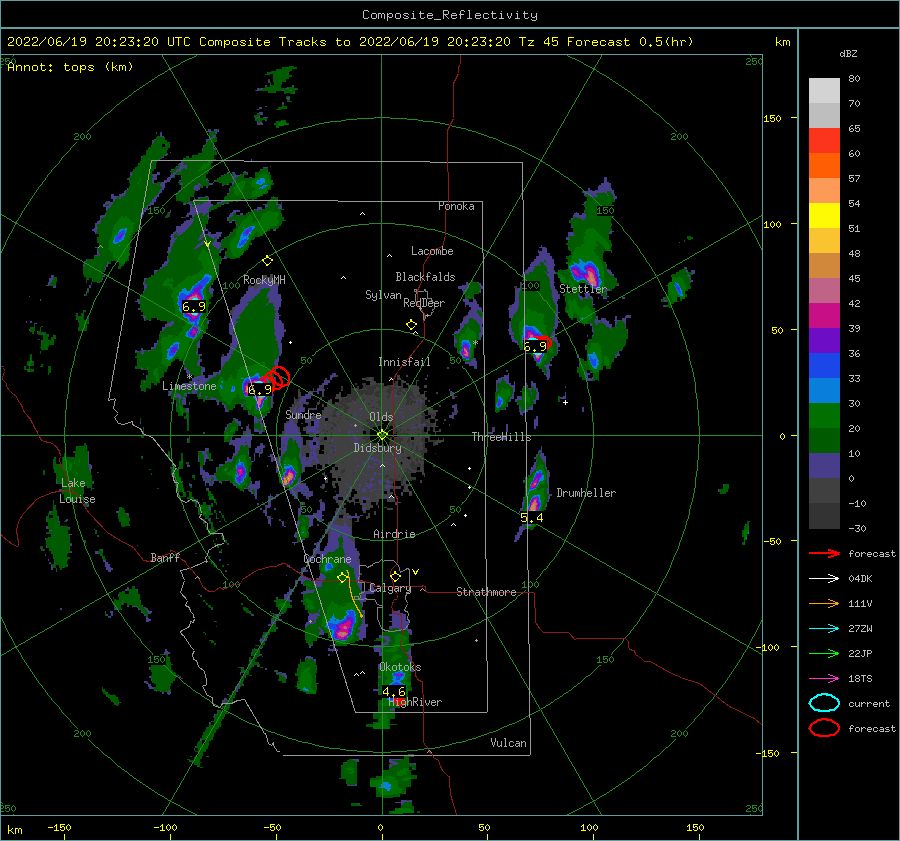The image size is (900, 841).
Task: Click the 111V legend text
Action: [x=860, y=603]
